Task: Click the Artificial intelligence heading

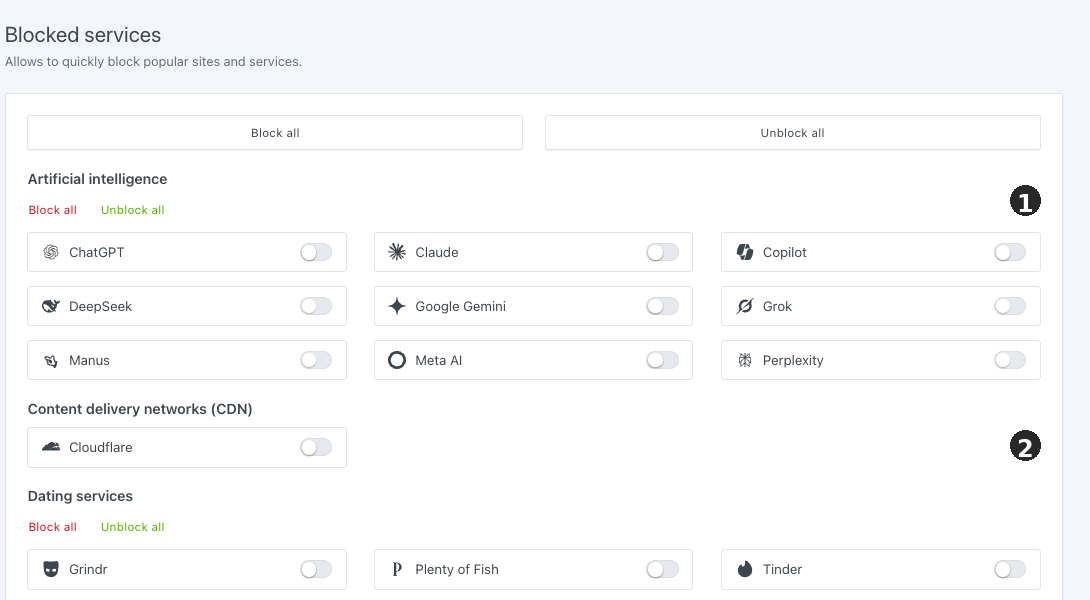Action: tap(97, 179)
